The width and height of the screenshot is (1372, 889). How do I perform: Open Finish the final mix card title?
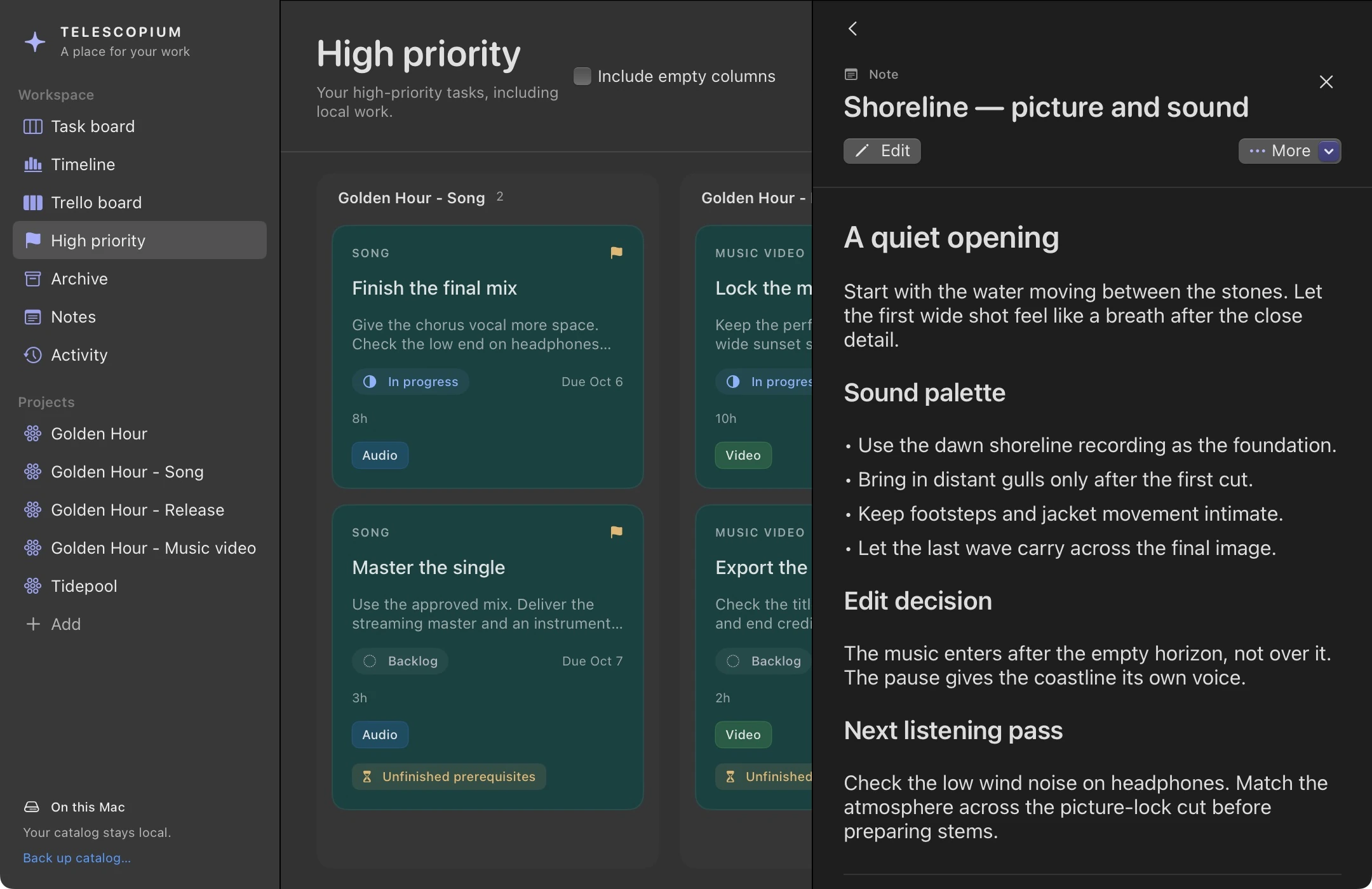click(x=434, y=288)
